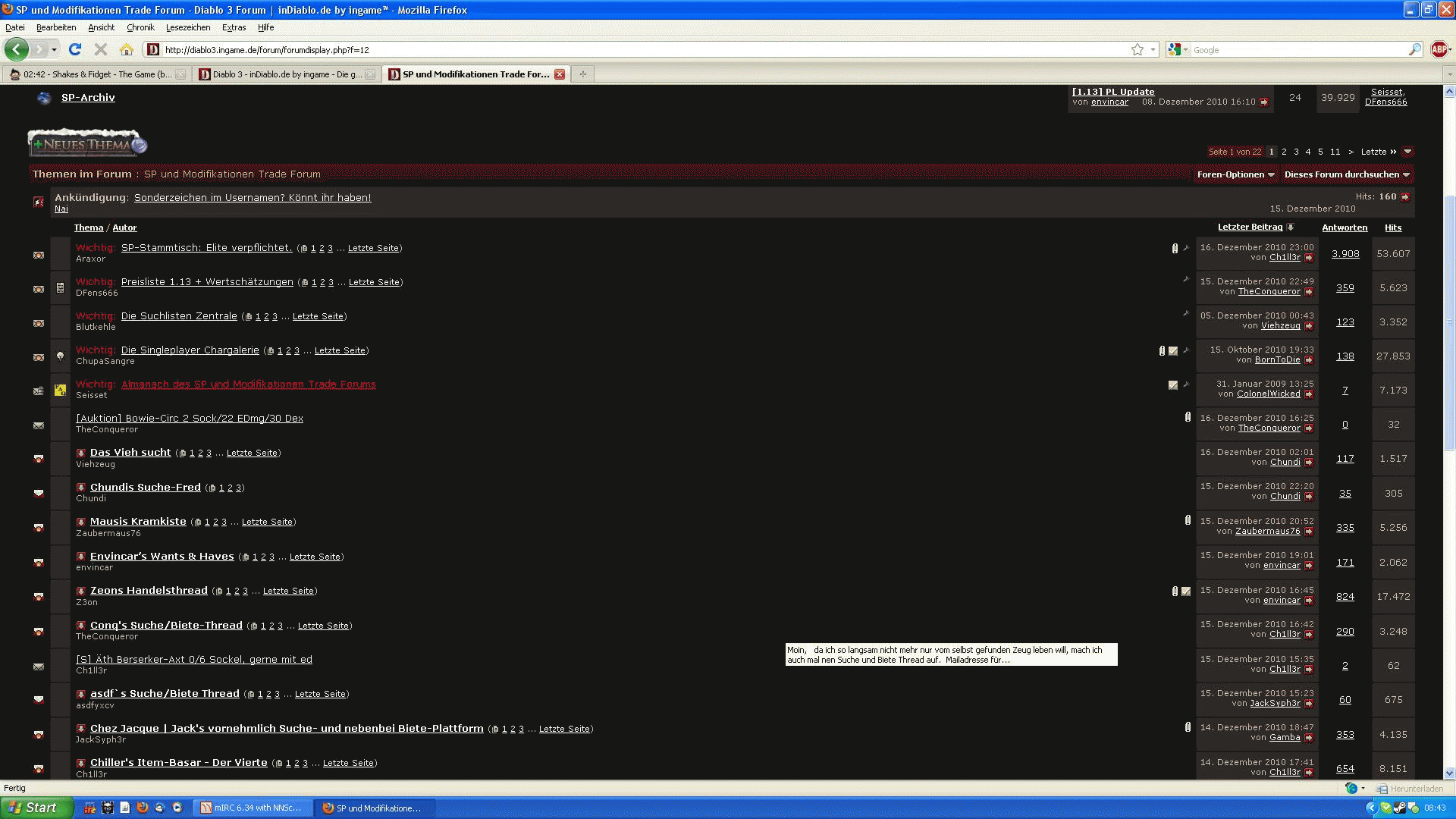Jump to newest post in SP-Stammtisch row
The image size is (1456, 819).
coord(1308,258)
